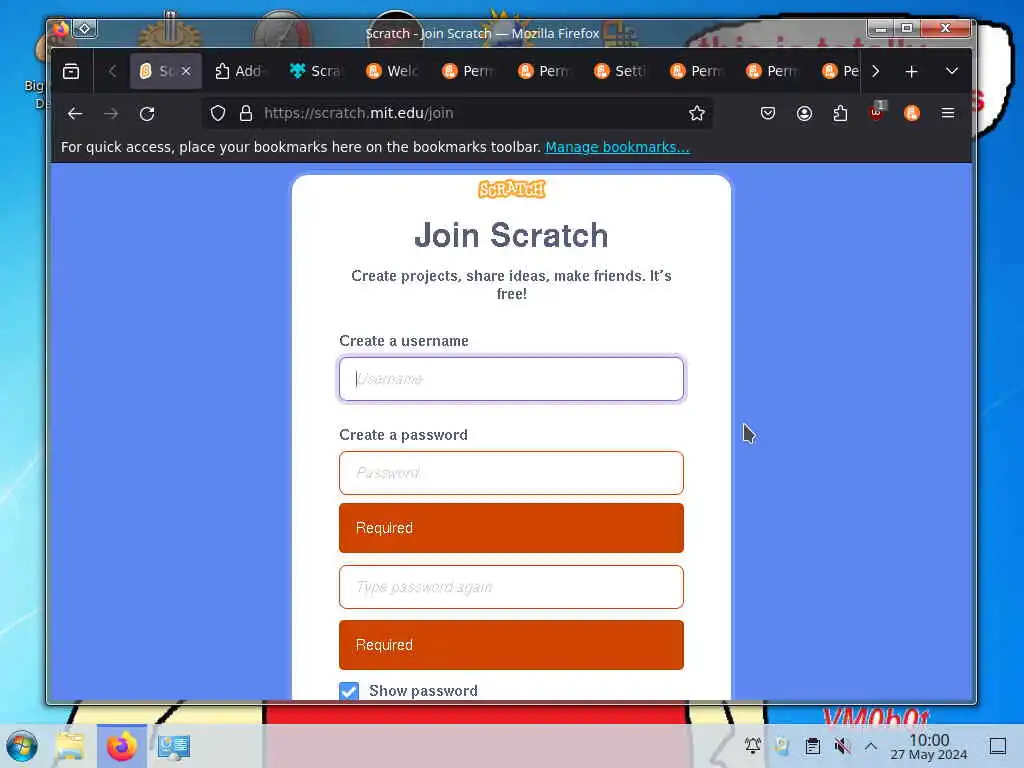Screen dimensions: 1024x768
Task: Click the show desktop tray button
Action: [998, 745]
